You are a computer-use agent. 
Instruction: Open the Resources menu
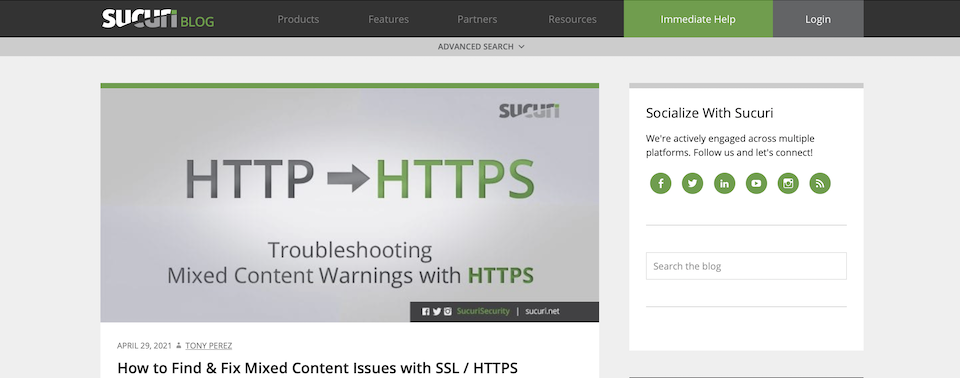tap(572, 19)
